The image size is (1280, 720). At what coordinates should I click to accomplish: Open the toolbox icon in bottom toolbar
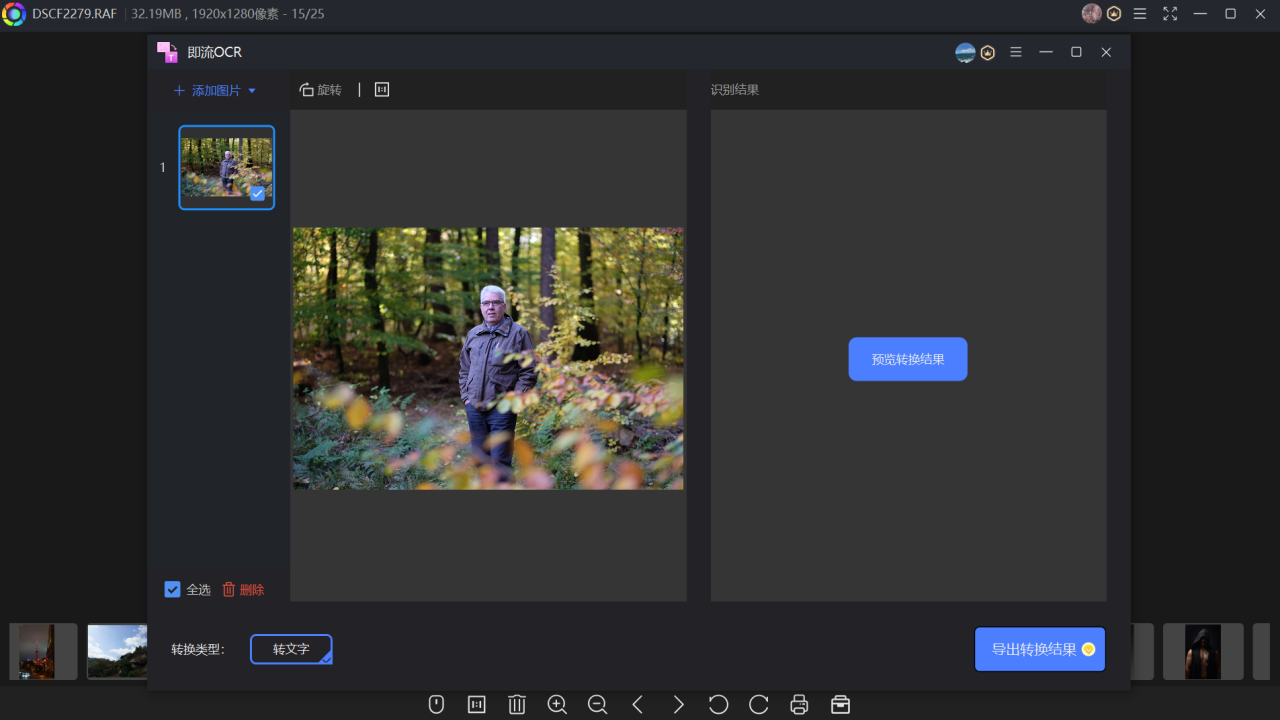(840, 705)
